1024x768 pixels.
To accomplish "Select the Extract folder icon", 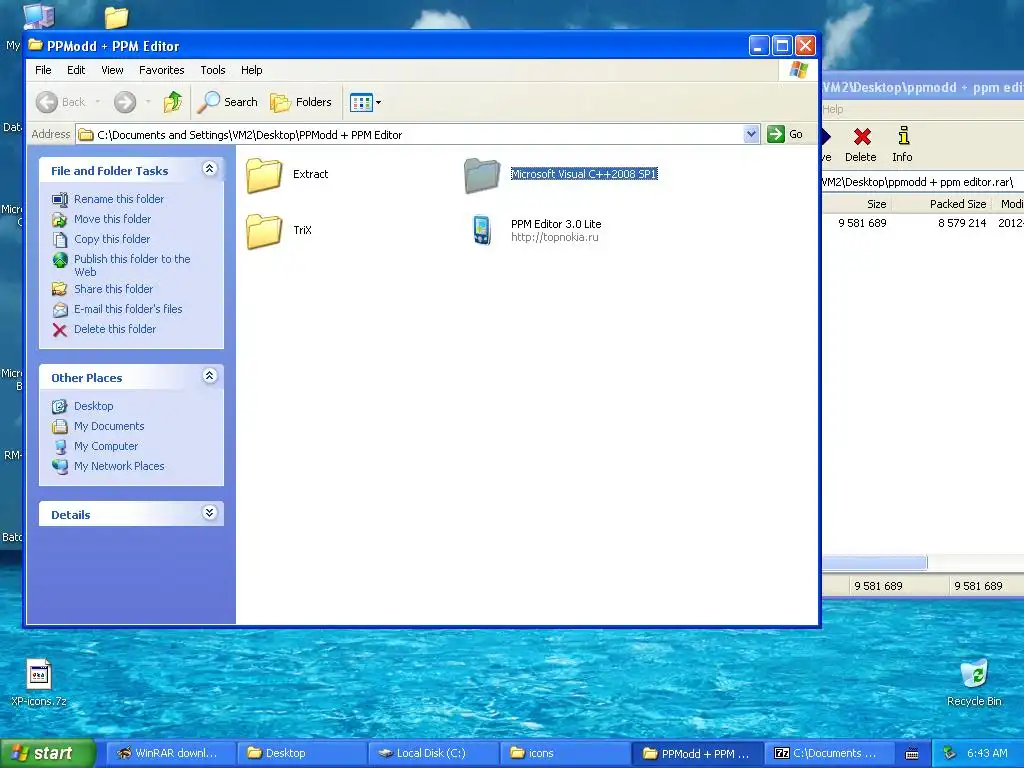I will pyautogui.click(x=264, y=175).
